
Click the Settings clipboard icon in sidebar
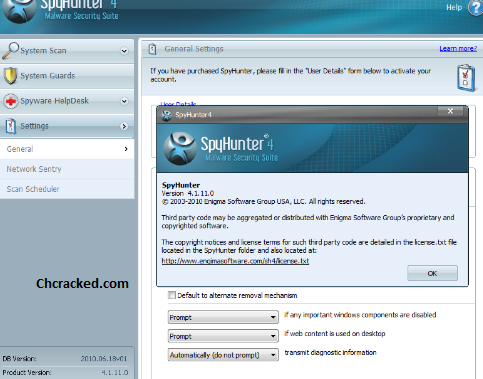[11, 126]
